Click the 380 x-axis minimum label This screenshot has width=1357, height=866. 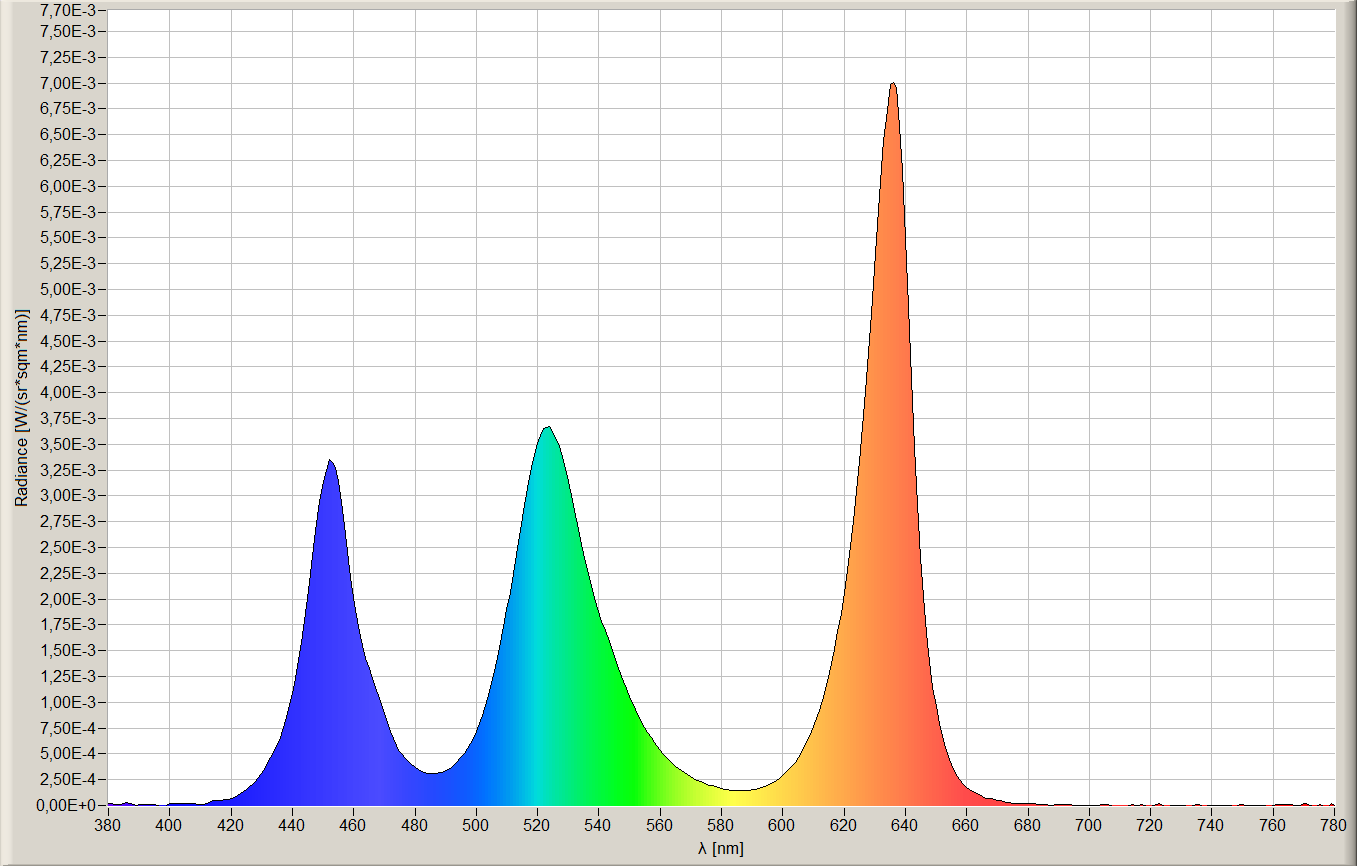pos(108,825)
